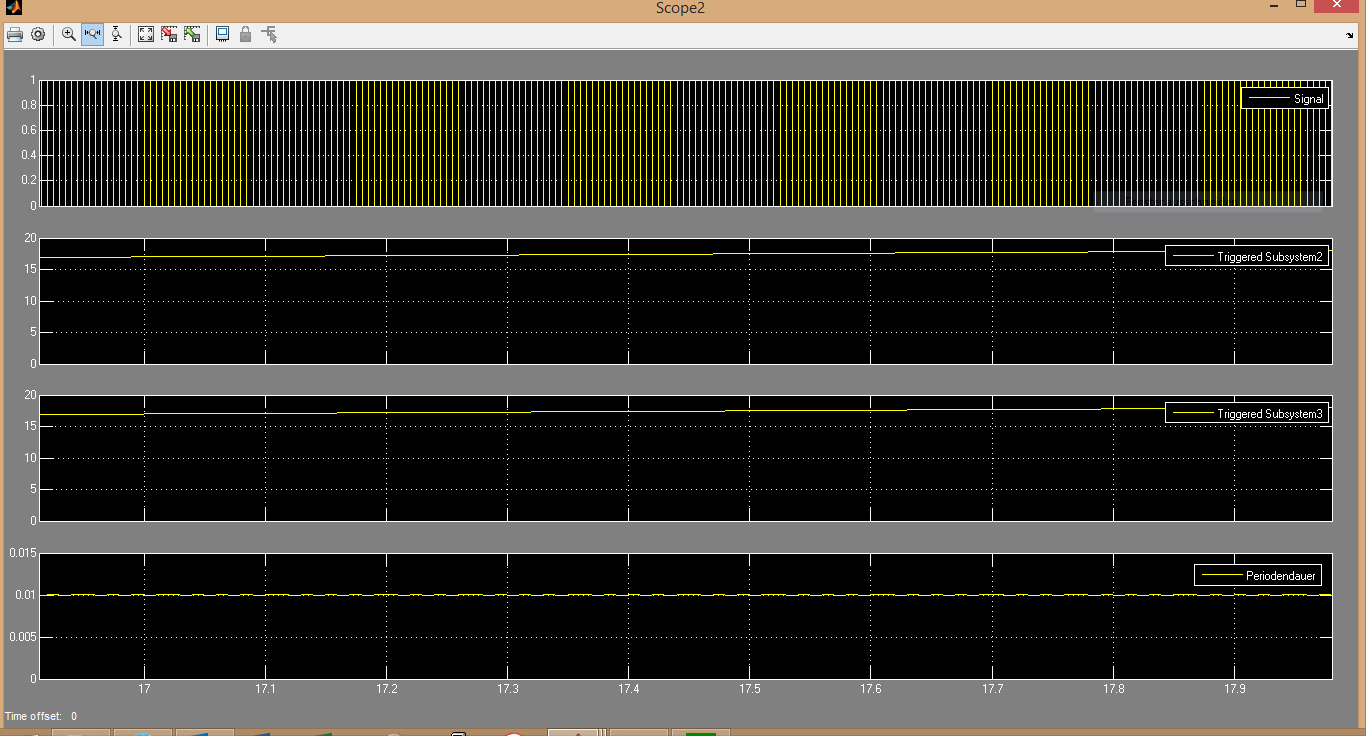
Task: Select the Zoom in magnifier tool
Action: click(69, 34)
